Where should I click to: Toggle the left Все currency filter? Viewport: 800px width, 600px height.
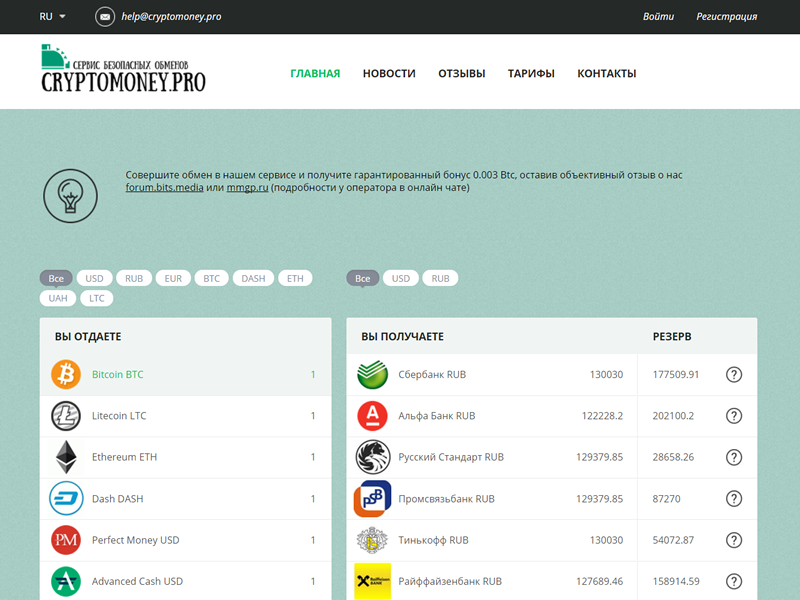point(56,278)
